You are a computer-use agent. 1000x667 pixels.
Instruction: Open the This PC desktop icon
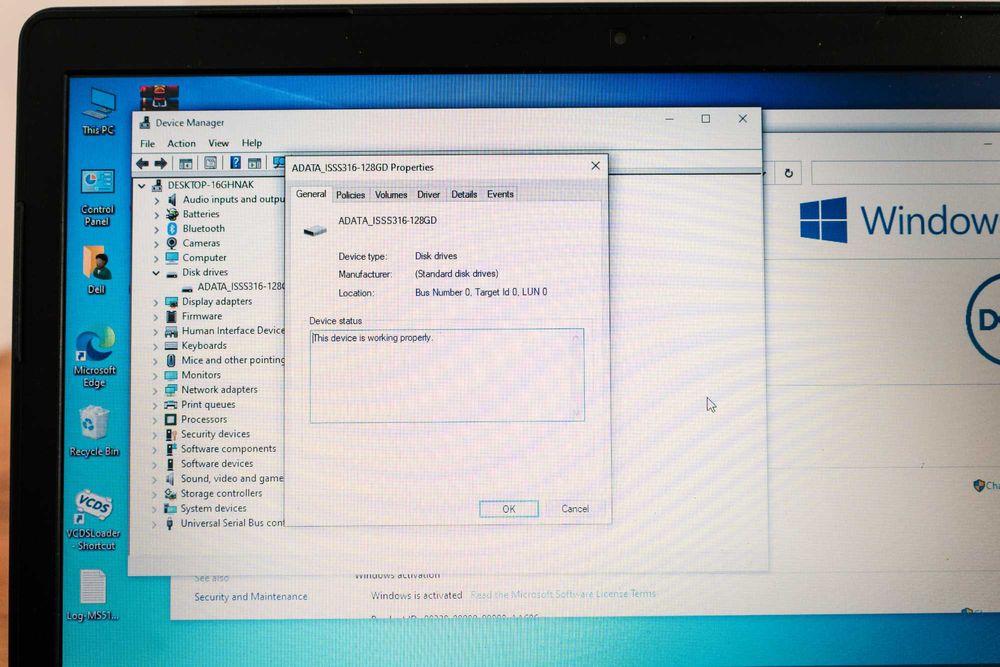point(98,112)
